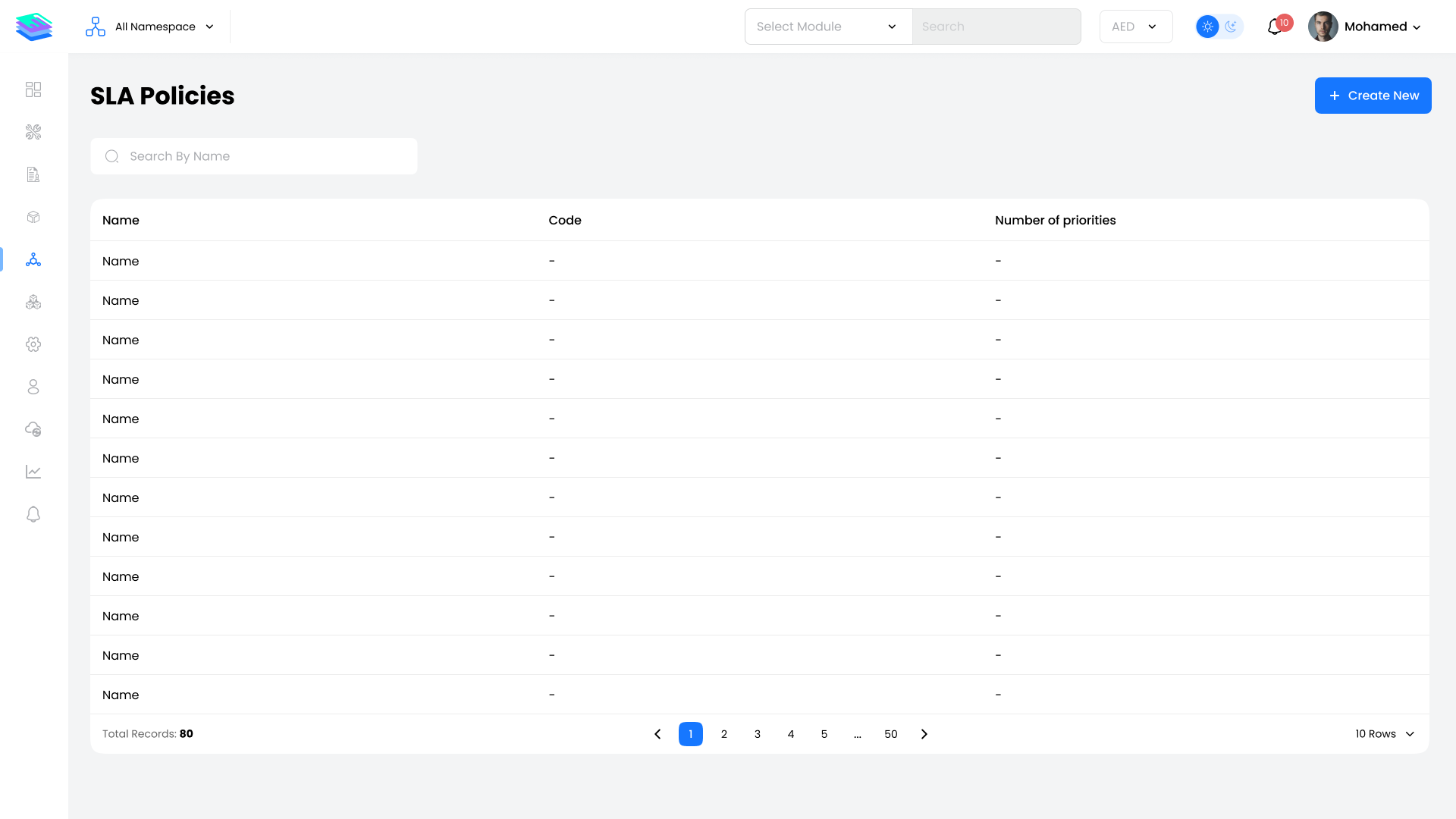This screenshot has height=819, width=1456.
Task: Go to next page arrow
Action: coord(924,734)
